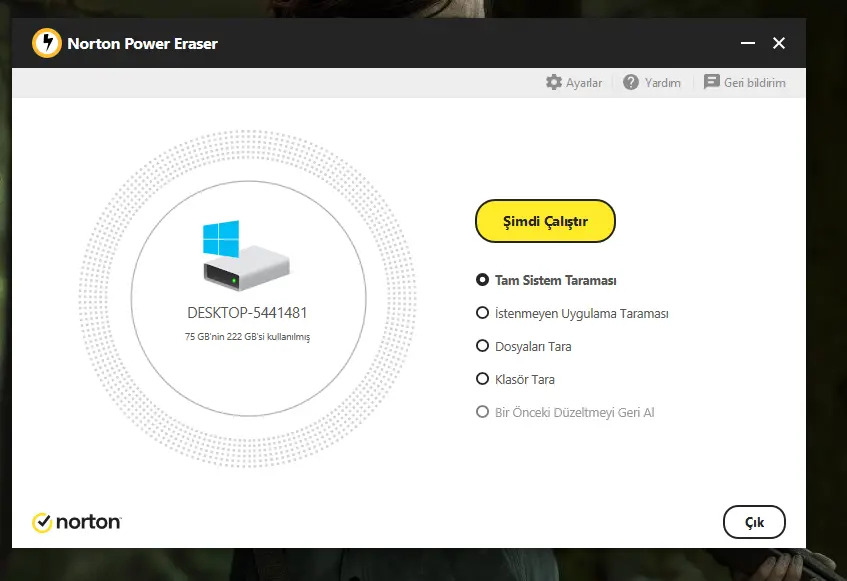The image size is (847, 581).
Task: Click the disk usage text 75 GB'nin 222 GB'si
Action: (x=247, y=336)
